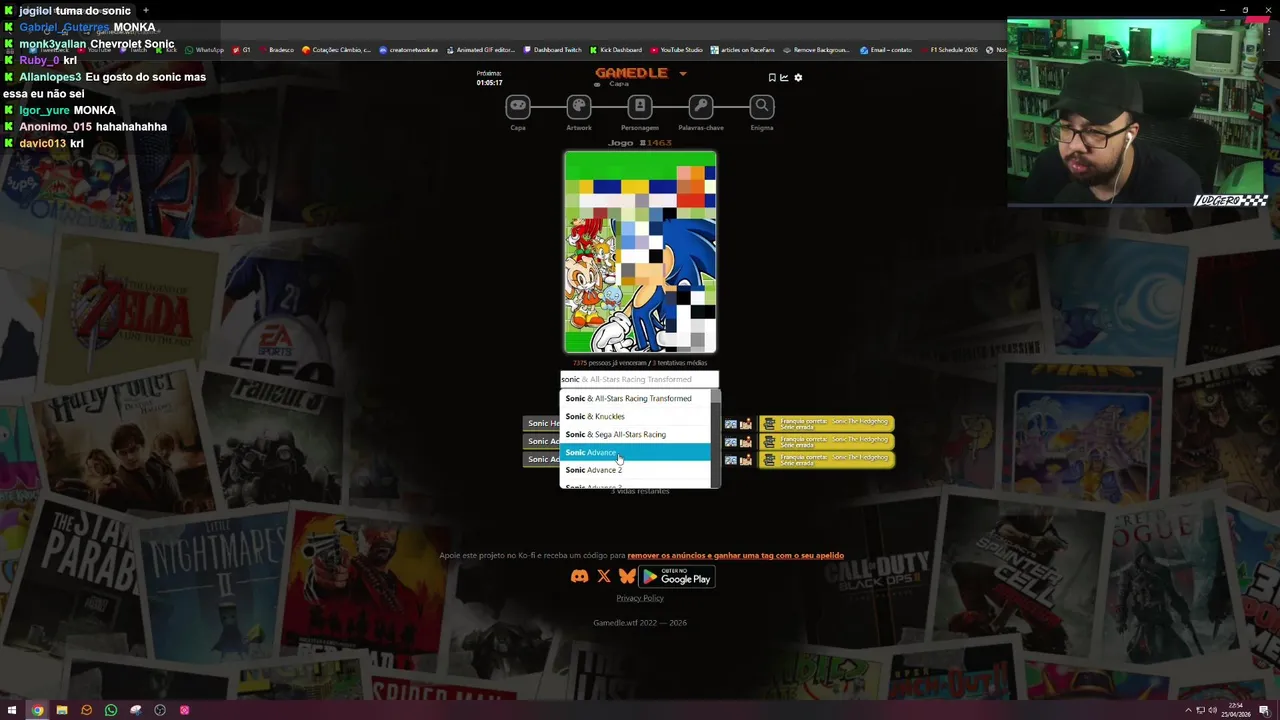Open the YouTube Studio bookmark
The width and height of the screenshot is (1280, 720).
677,49
